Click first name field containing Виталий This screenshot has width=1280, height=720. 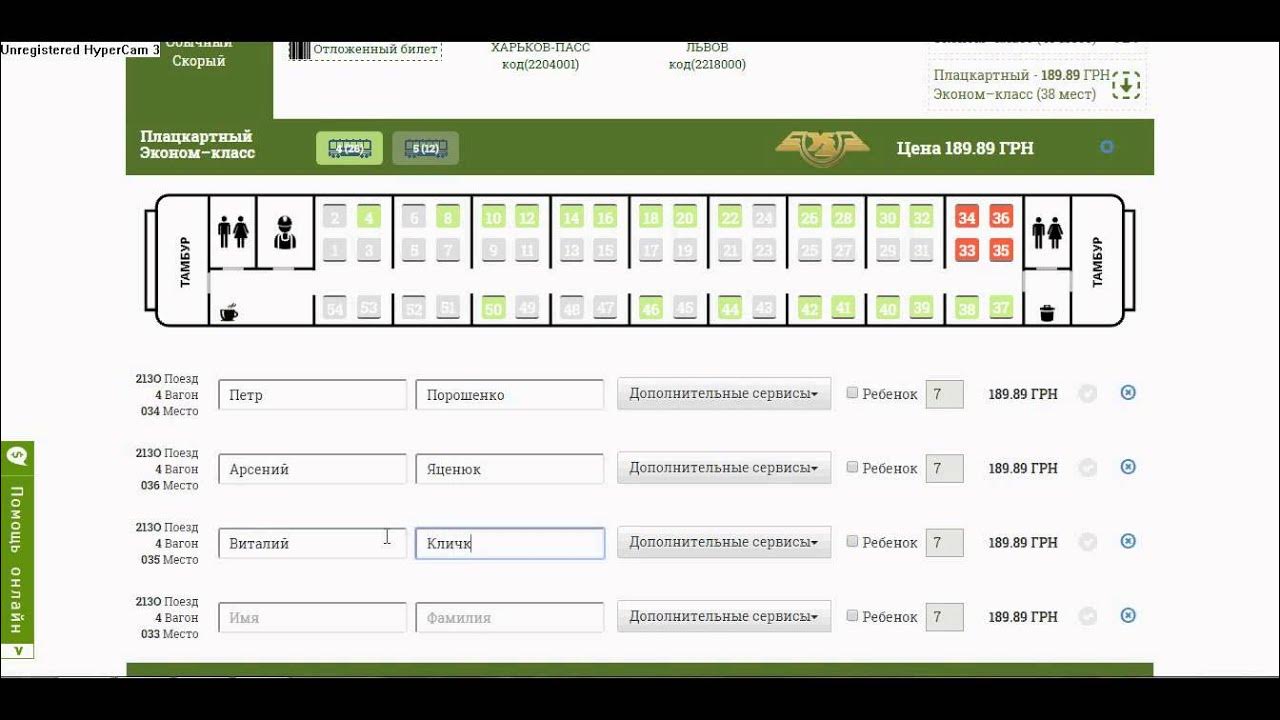(x=313, y=543)
